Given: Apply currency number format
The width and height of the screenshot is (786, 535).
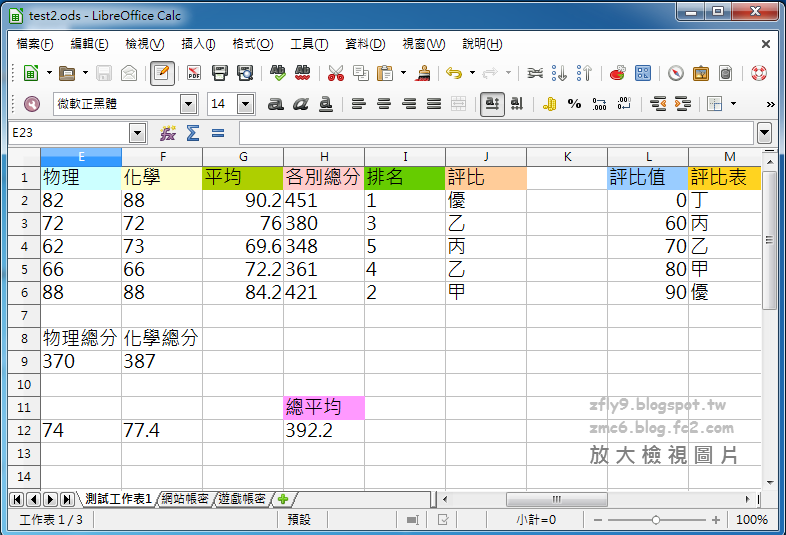Looking at the screenshot, I should click(549, 104).
